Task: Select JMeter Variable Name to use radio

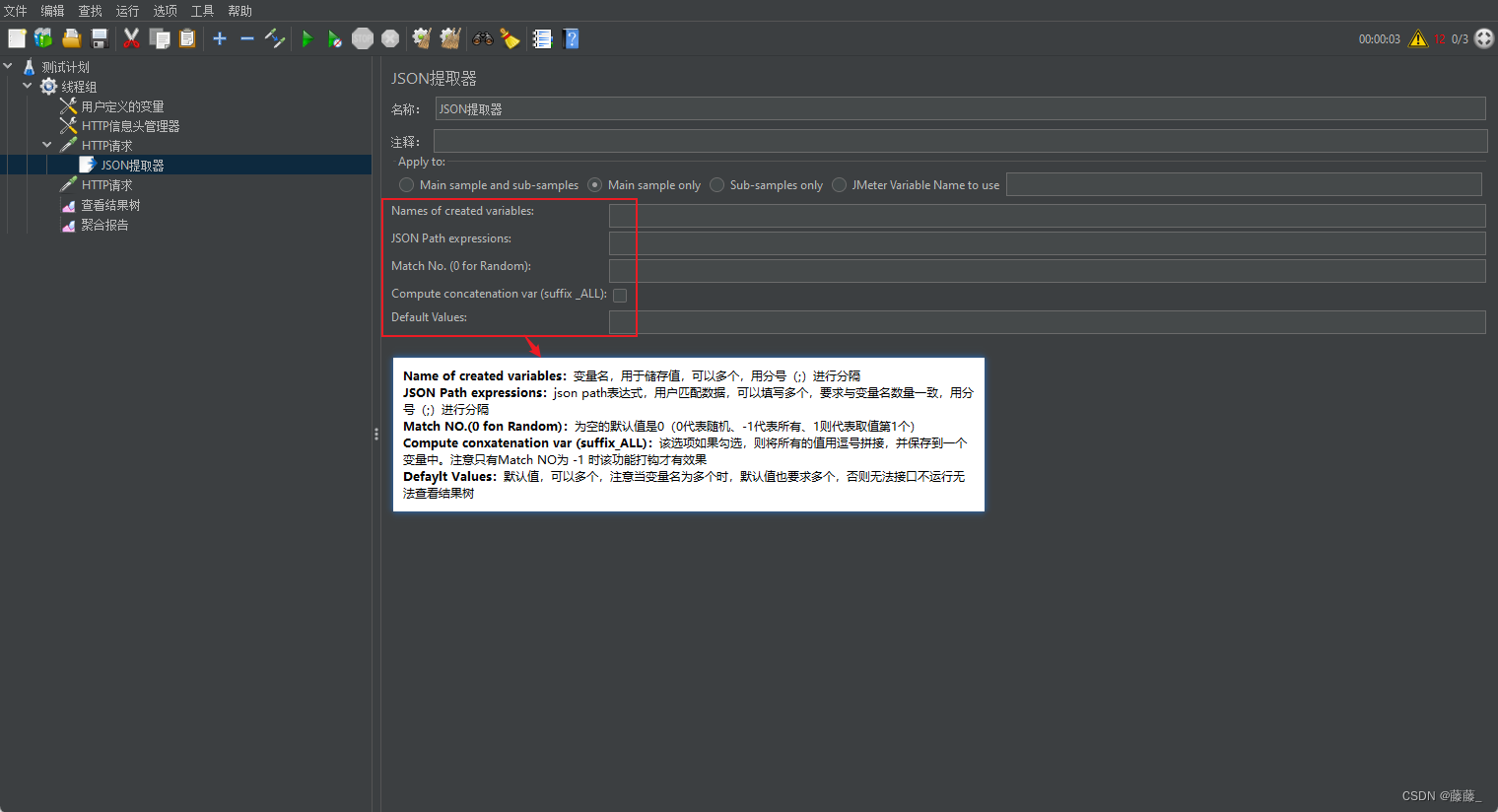Action: 839,184
